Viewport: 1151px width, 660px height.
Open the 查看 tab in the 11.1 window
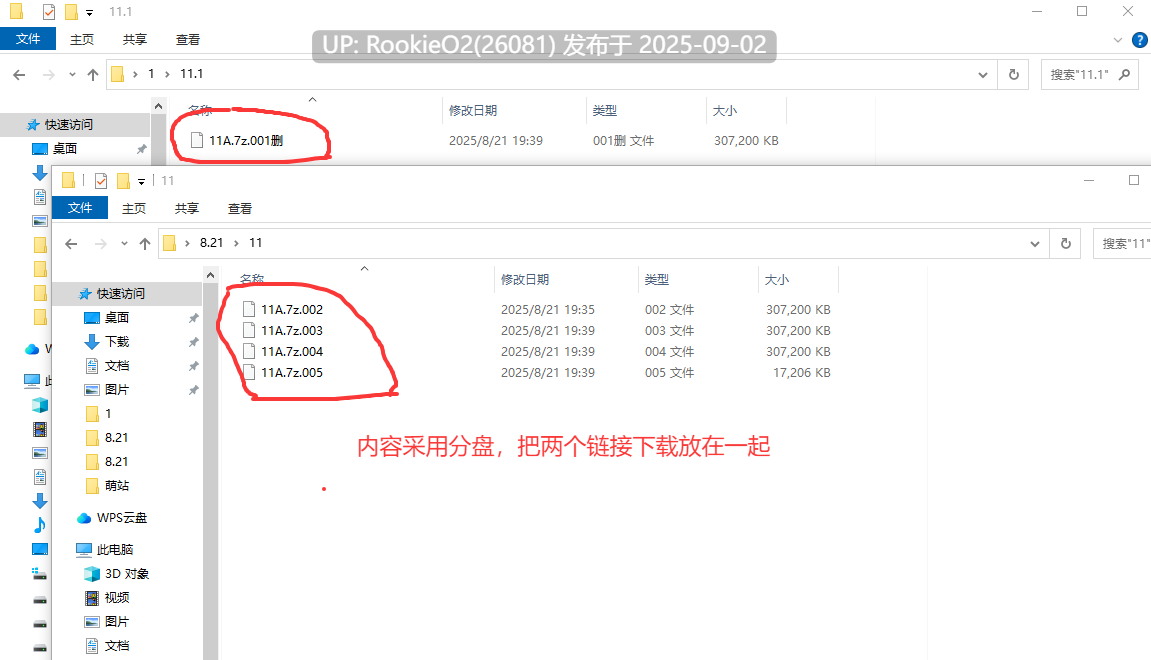[x=187, y=40]
